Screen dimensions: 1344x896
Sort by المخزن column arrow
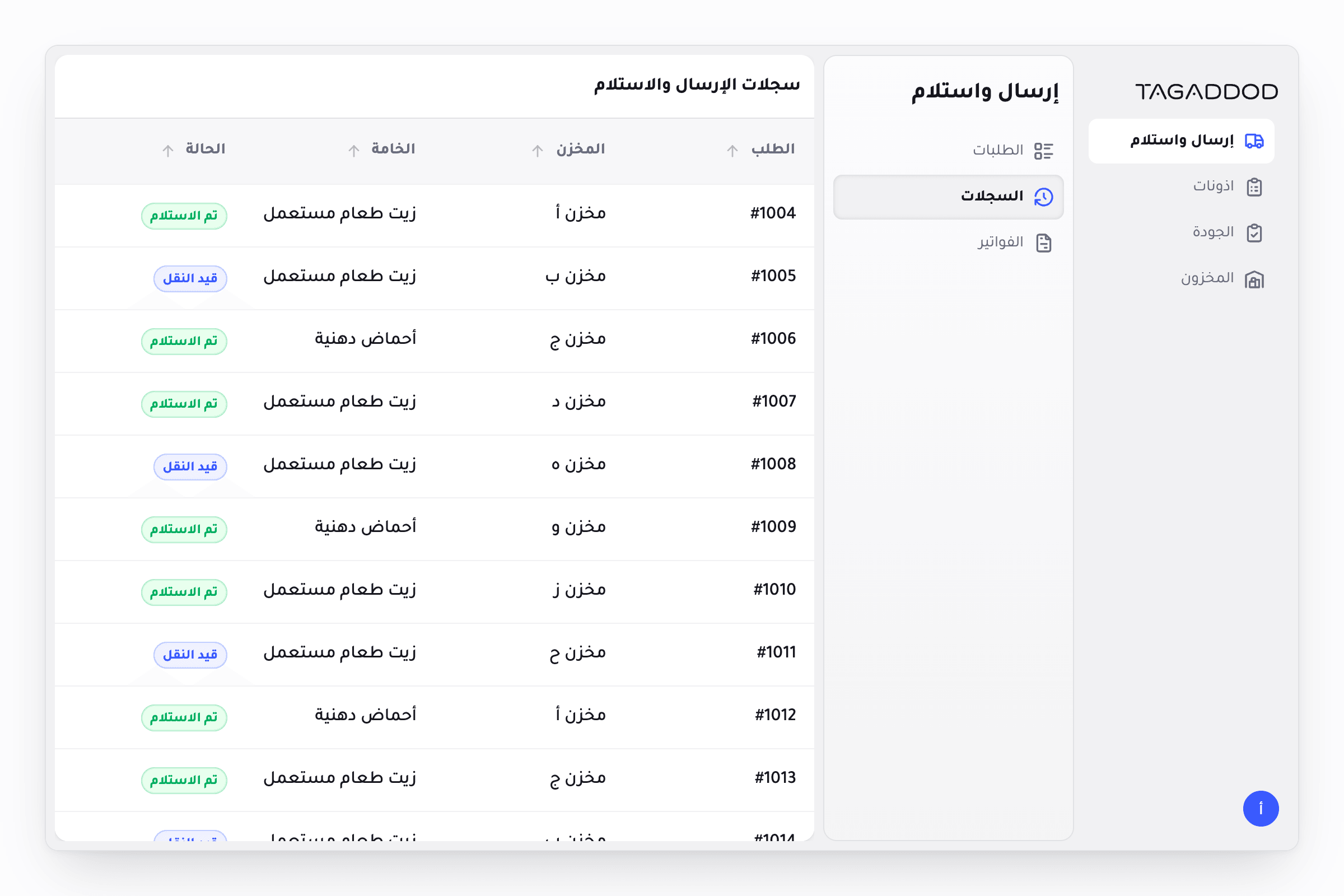pyautogui.click(x=538, y=151)
